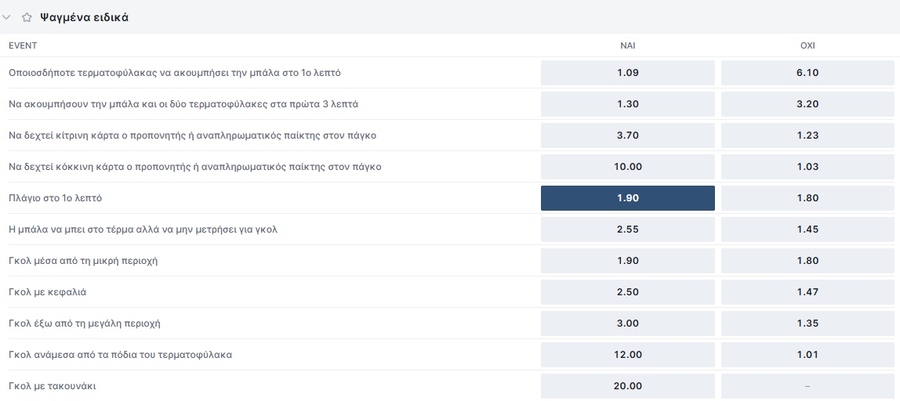900x401 pixels.
Task: Choose ΝΑΙ 2.55 for disallowed goal
Action: click(x=628, y=229)
